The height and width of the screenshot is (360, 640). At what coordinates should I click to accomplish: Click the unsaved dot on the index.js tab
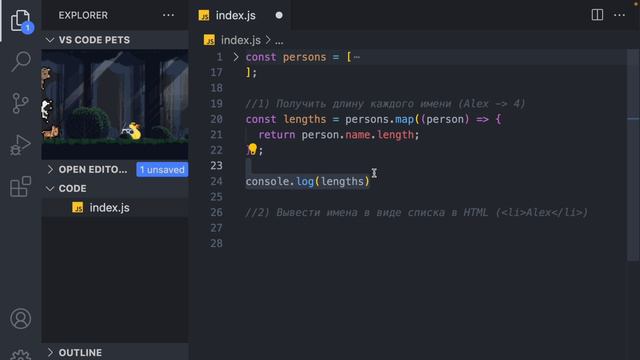(279, 15)
